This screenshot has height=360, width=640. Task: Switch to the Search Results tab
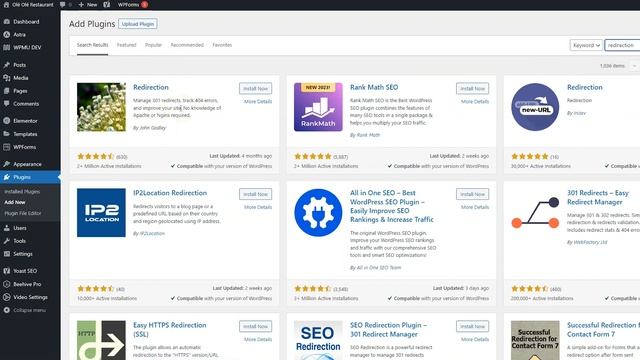[93, 45]
